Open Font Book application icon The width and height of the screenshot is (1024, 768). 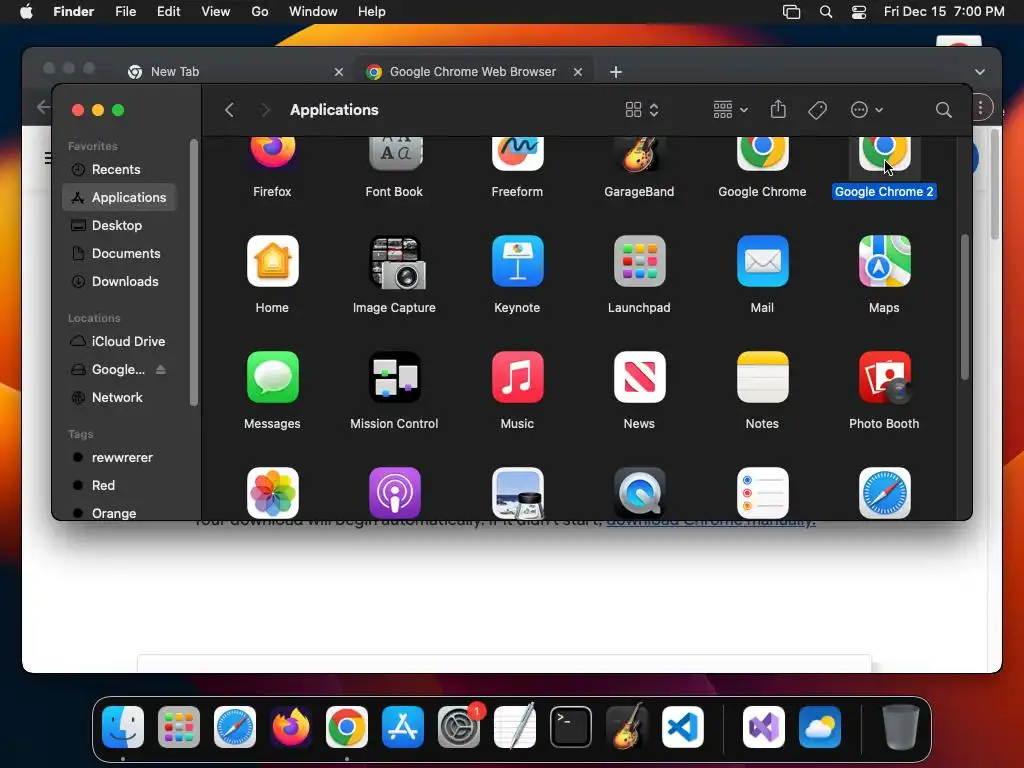(394, 154)
